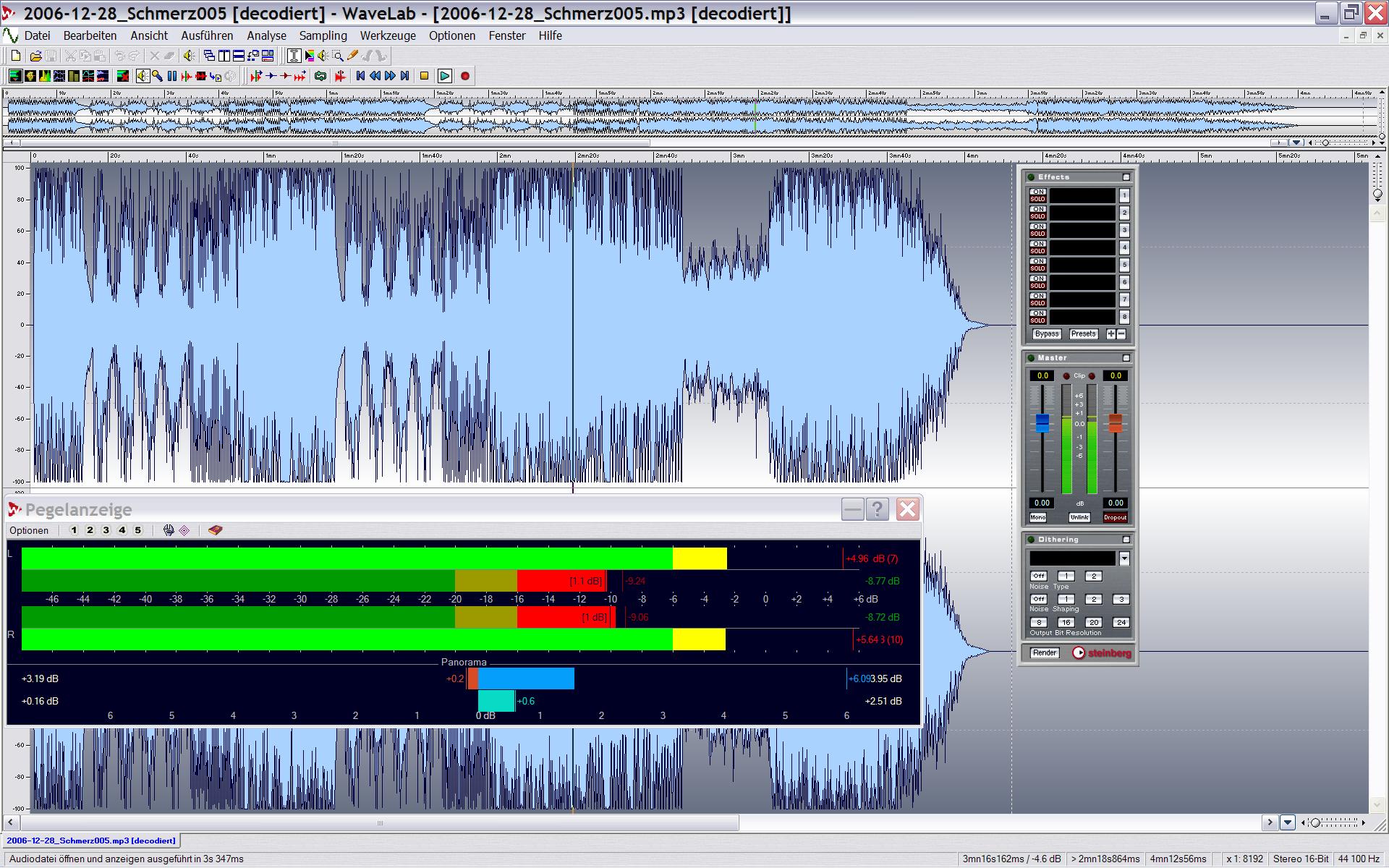Image resolution: width=1389 pixels, height=868 pixels.
Task: Toggle Unlink faders in Master section
Action: tap(1079, 517)
